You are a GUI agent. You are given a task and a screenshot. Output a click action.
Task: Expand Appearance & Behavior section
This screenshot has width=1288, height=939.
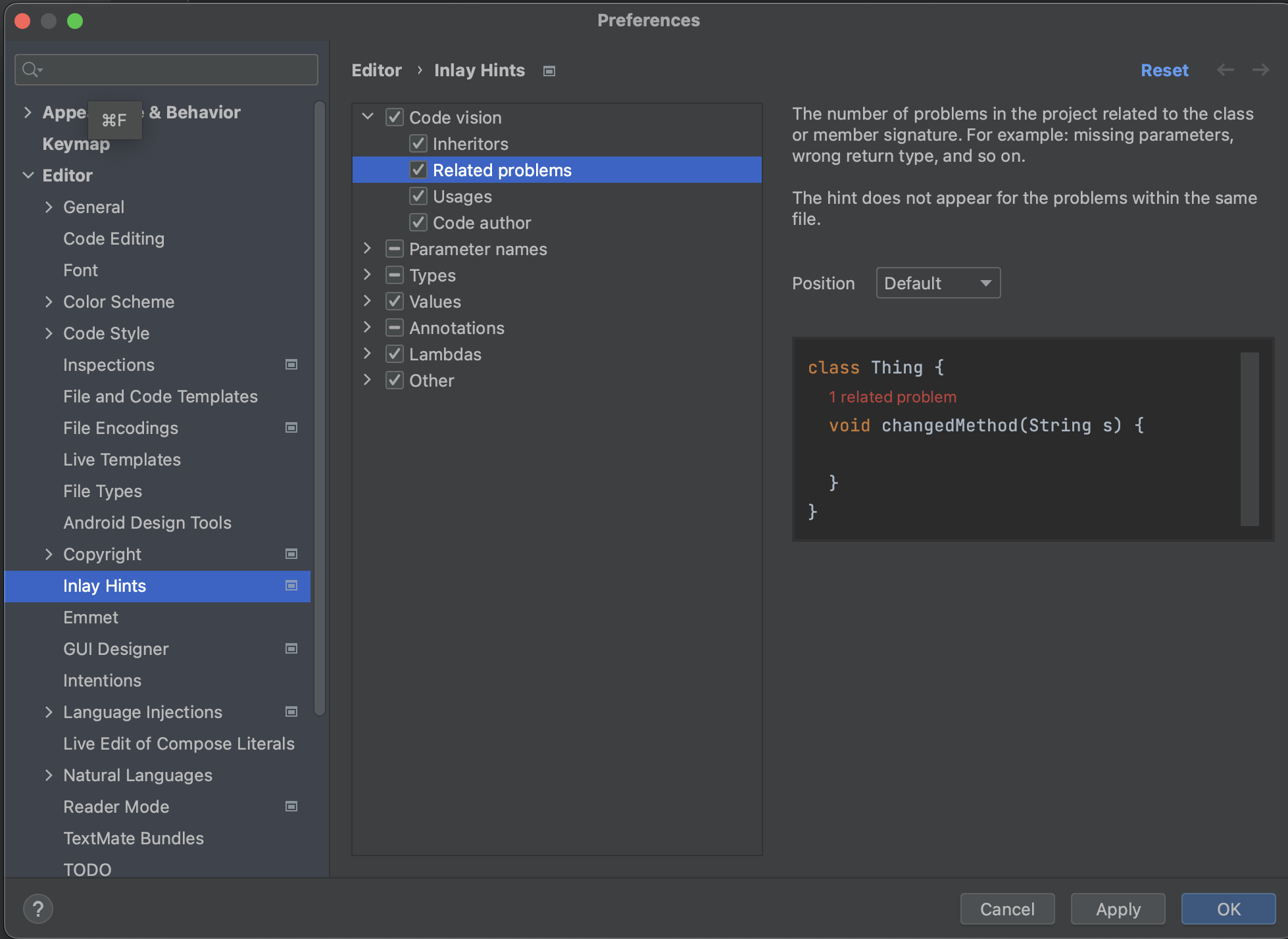point(28,112)
